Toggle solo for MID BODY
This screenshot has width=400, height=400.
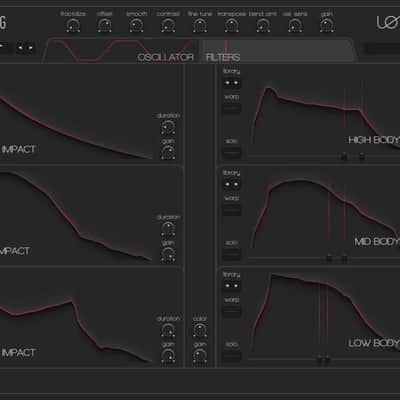pos(232,254)
